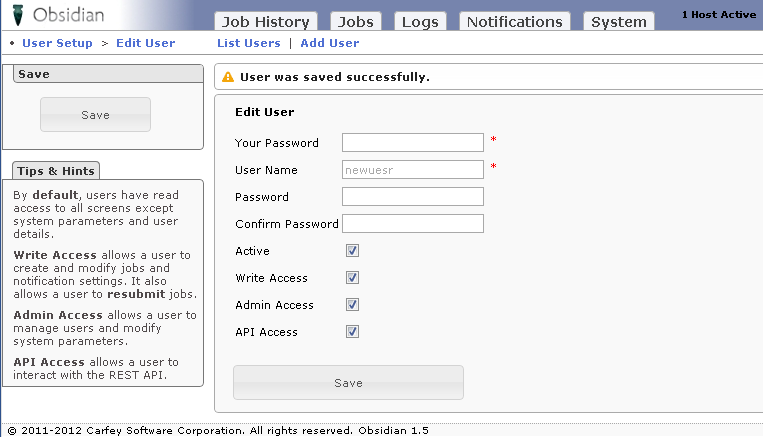Go to the Notifications tab
The image size is (763, 437).
(x=514, y=22)
